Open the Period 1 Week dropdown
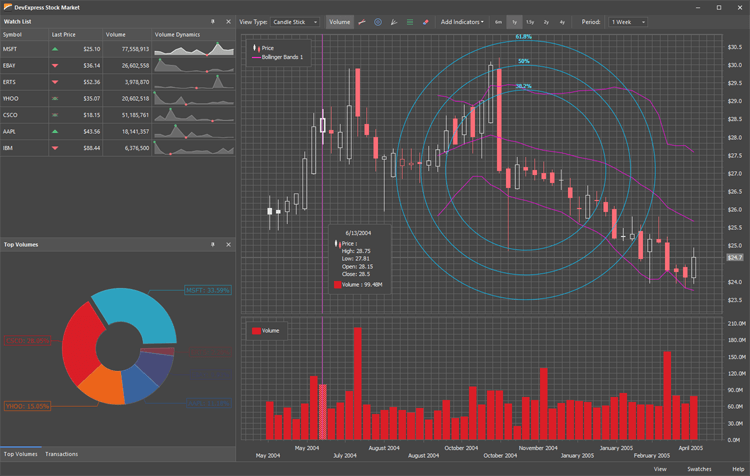 (628, 21)
